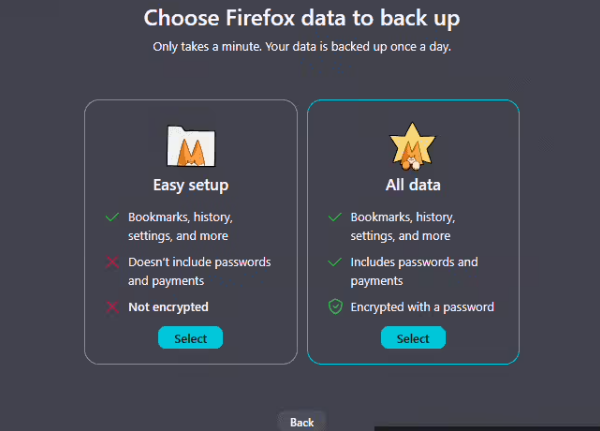Click the green shield encryption icon
The width and height of the screenshot is (600, 431).
pyautogui.click(x=335, y=307)
